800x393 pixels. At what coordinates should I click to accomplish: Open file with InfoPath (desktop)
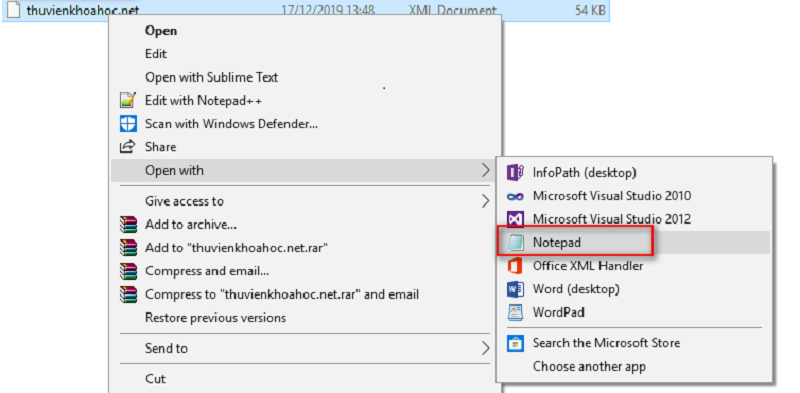pos(634,173)
